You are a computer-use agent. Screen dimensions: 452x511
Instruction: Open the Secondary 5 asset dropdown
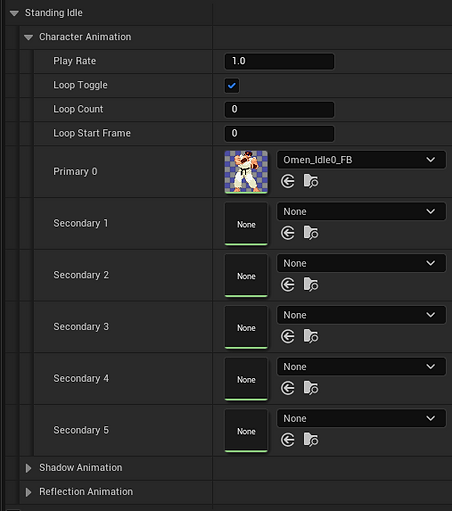(361, 418)
